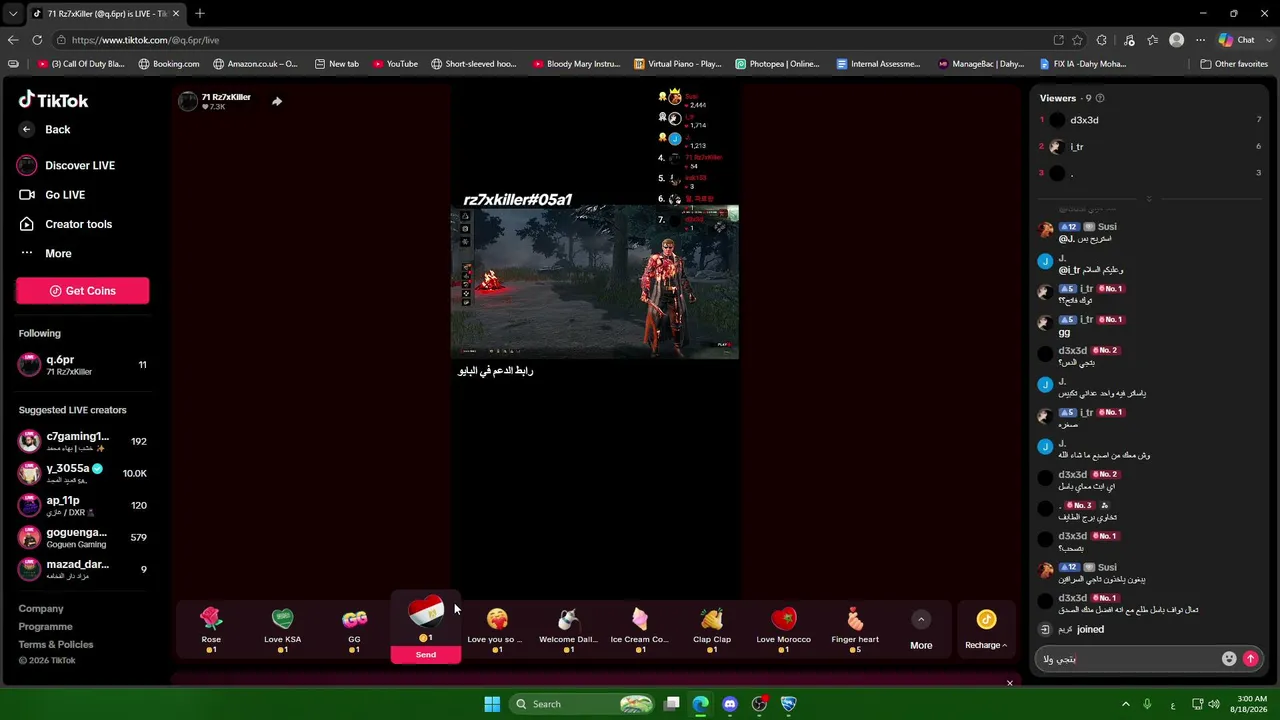Open Go LIVE
The height and width of the screenshot is (720, 1280).
click(52, 195)
